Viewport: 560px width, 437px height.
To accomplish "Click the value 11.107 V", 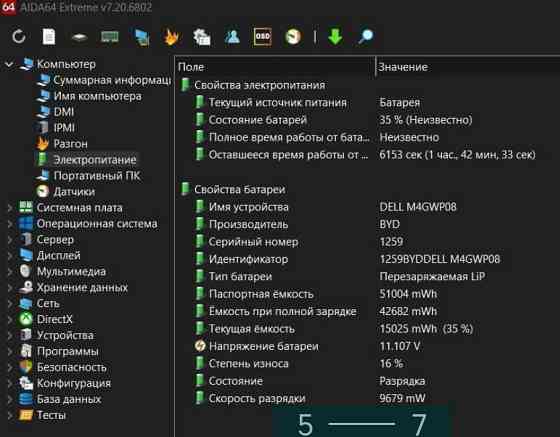I will [x=400, y=346].
